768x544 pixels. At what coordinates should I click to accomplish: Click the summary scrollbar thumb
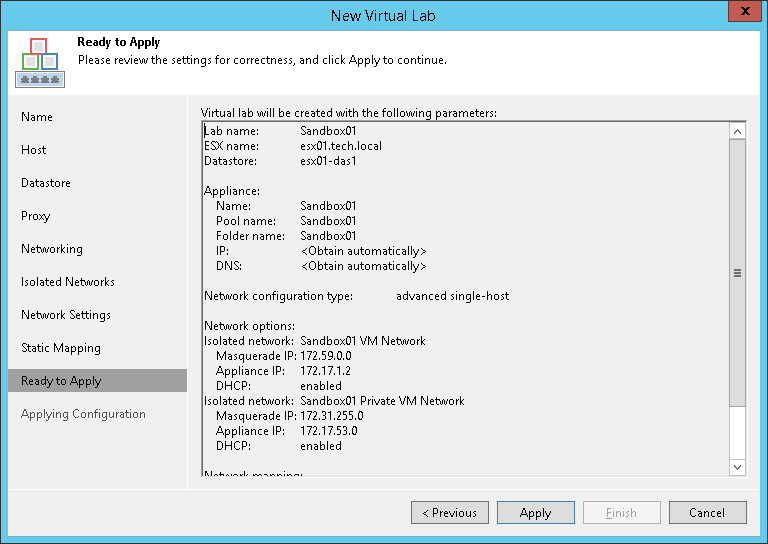coord(738,272)
